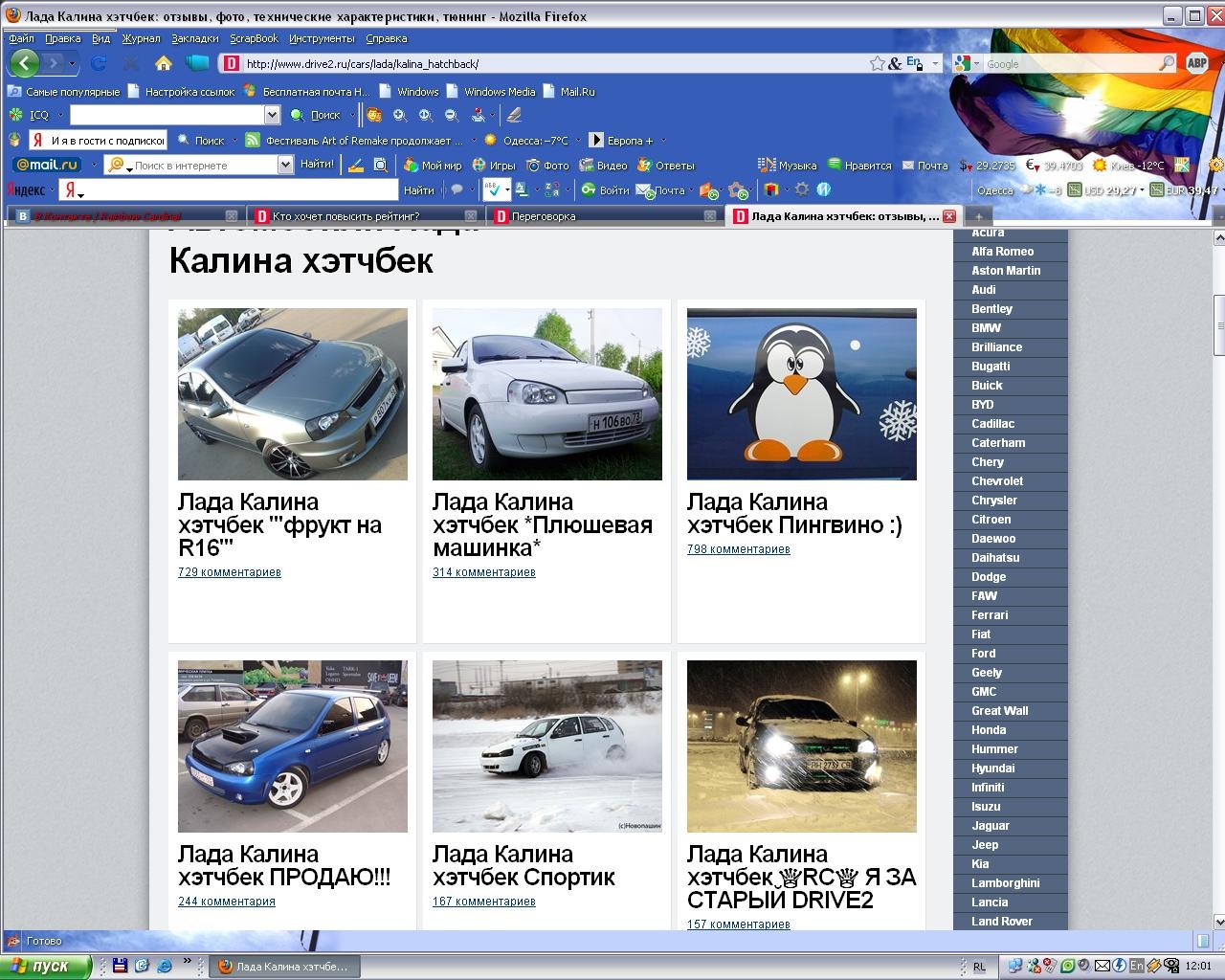Click the En language indicator in system tray

coord(1137,966)
